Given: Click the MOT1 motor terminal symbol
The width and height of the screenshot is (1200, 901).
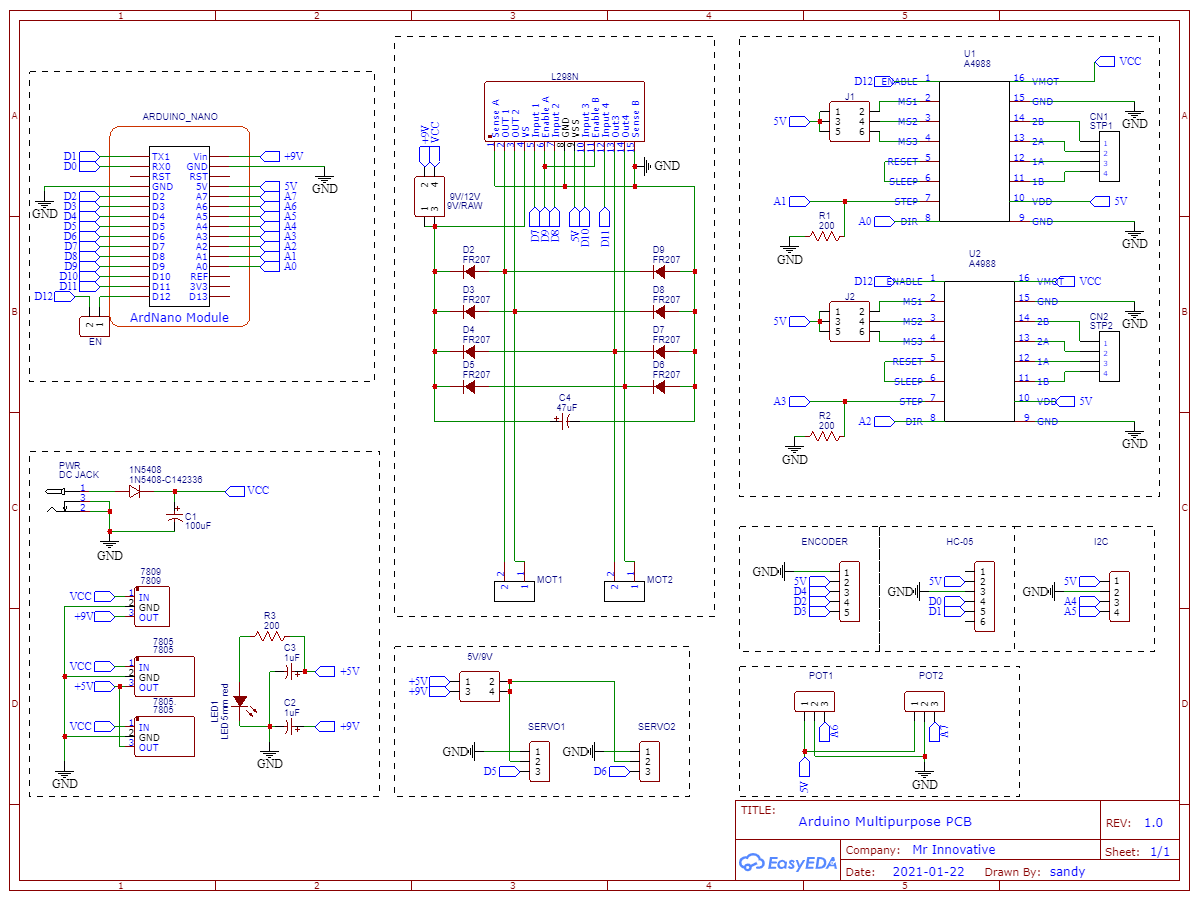Looking at the screenshot, I should pos(515,589).
